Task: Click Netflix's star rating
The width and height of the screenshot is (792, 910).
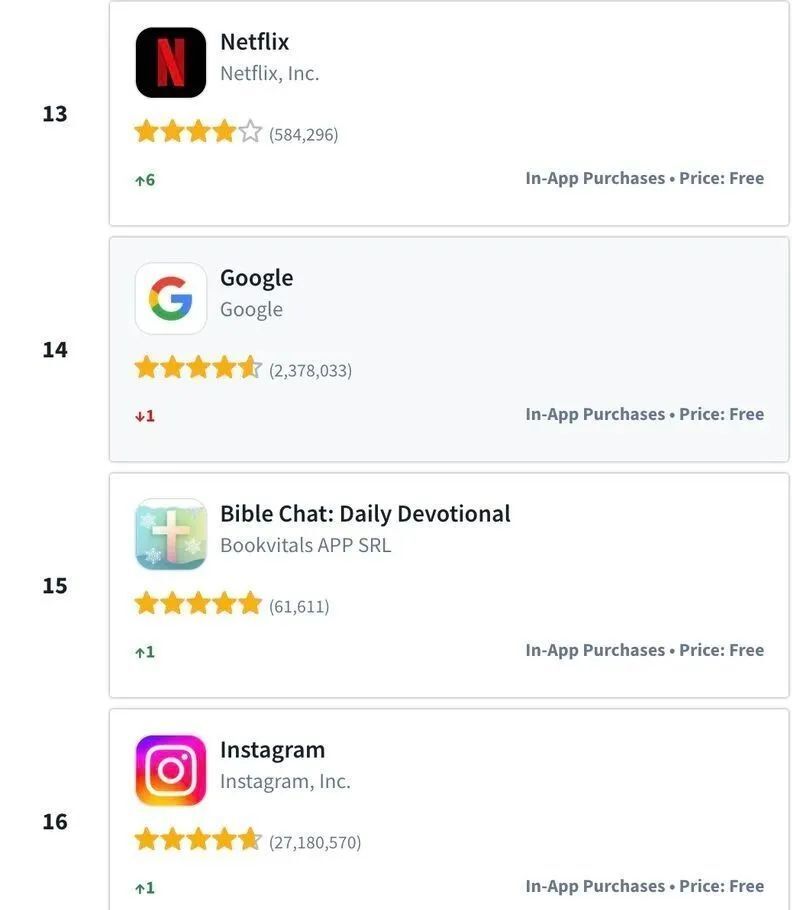Action: [x=198, y=132]
